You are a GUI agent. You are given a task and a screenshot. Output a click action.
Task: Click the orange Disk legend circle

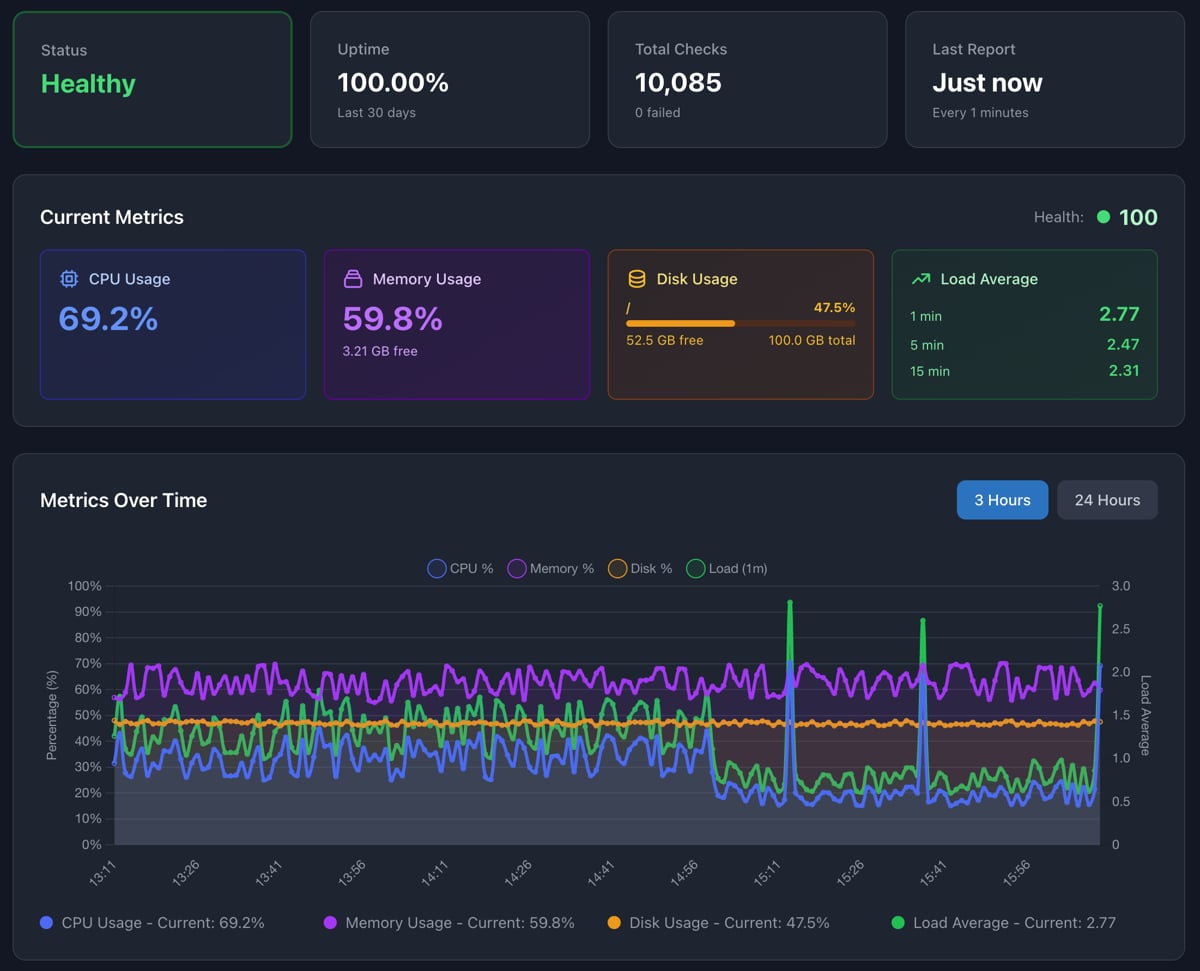[617, 568]
